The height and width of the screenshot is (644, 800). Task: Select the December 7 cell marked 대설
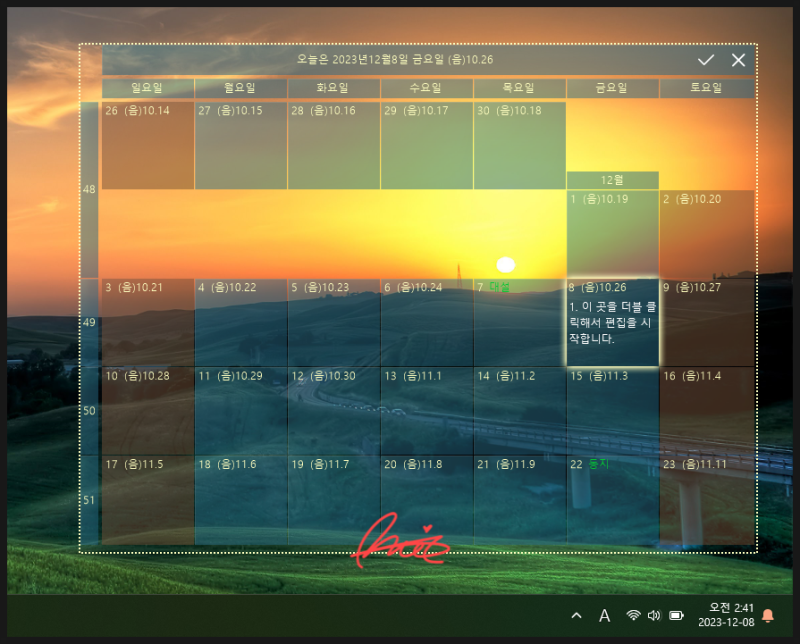(x=519, y=323)
